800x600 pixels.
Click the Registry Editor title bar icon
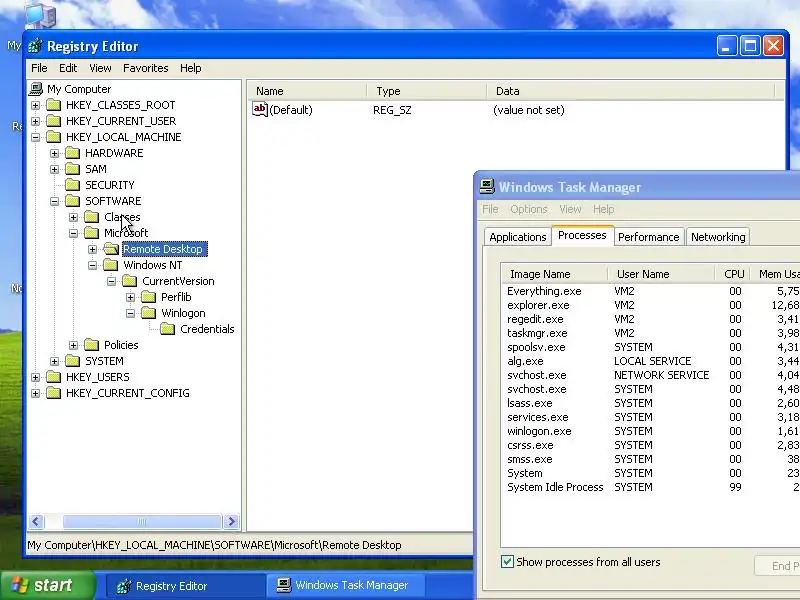[35, 46]
